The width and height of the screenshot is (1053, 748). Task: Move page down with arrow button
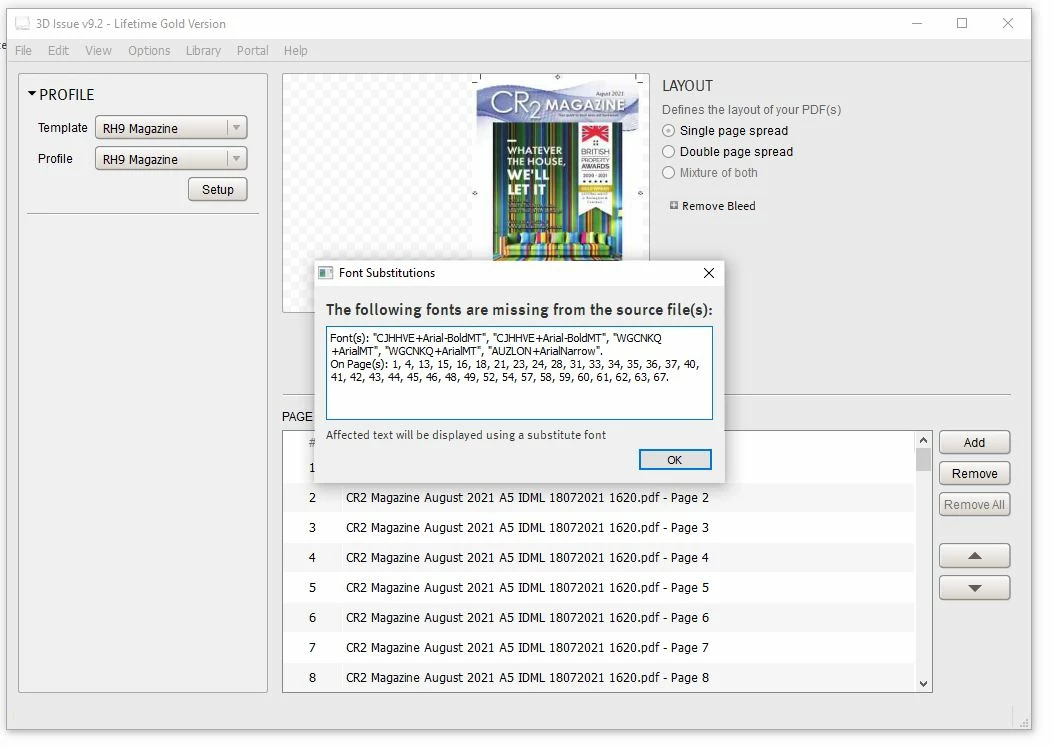pos(974,588)
